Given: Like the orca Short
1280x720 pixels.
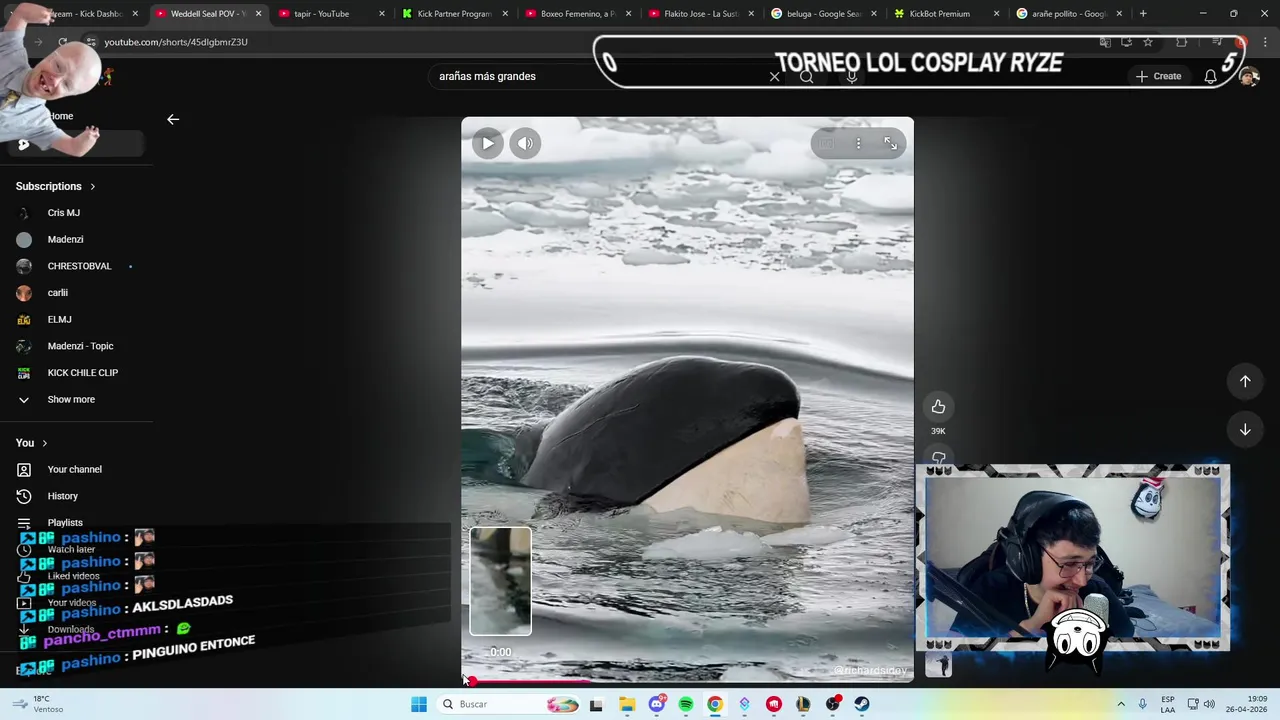Looking at the screenshot, I should (x=938, y=406).
